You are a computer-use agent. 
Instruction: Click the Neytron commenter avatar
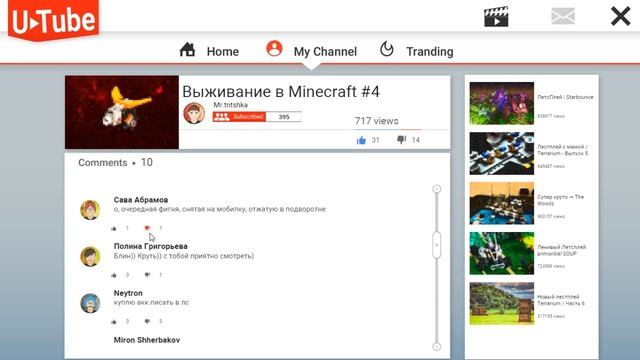[90, 303]
